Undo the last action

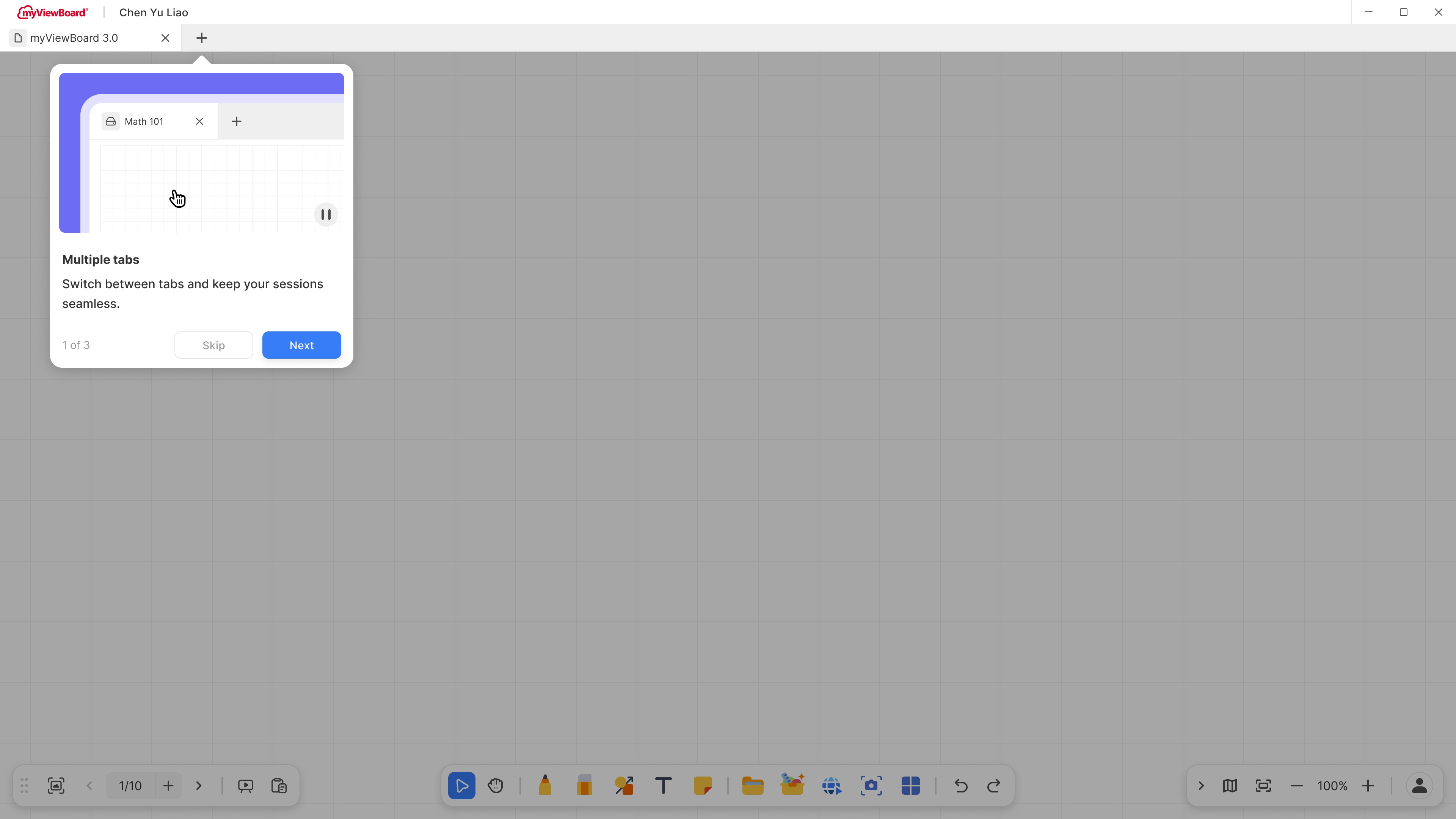pos(961,785)
